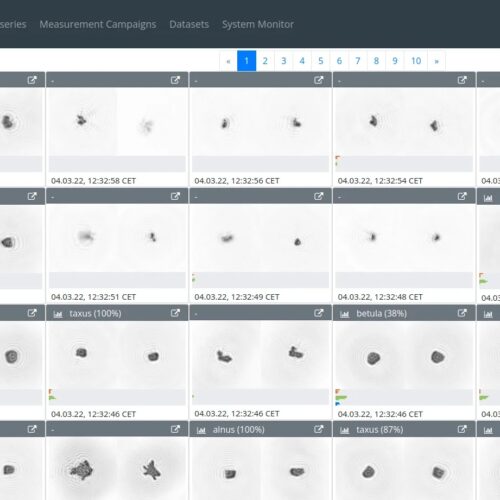Click chart icon beside alnus (100%)
This screenshot has height=500, width=500.
tap(201, 430)
